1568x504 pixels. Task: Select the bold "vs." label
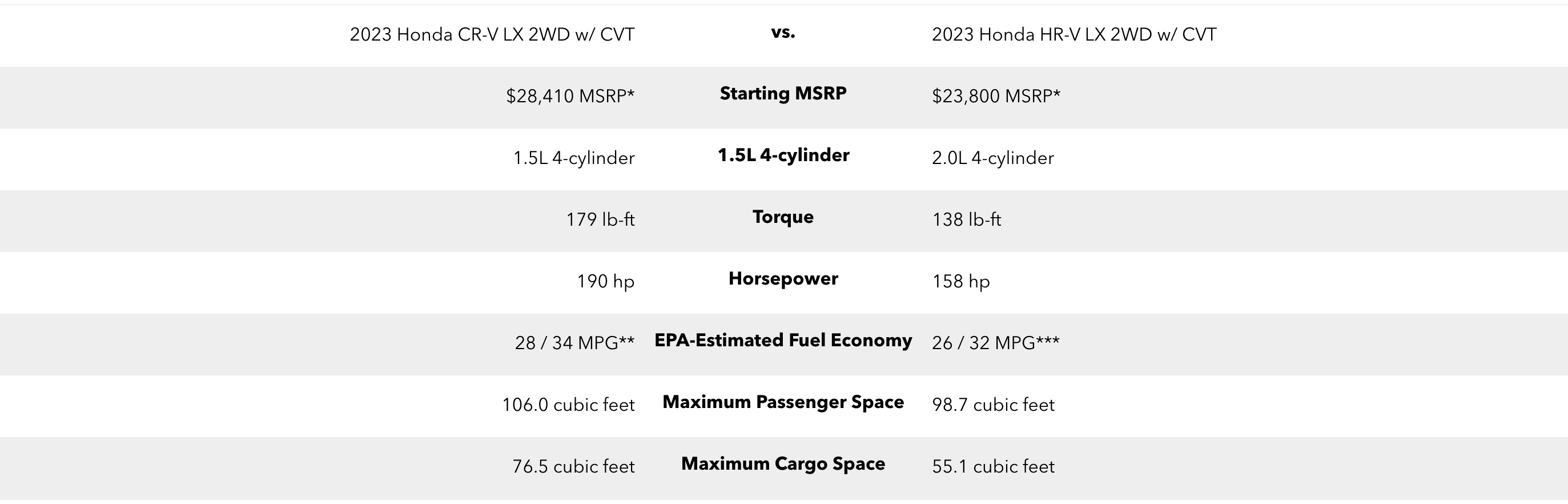pyautogui.click(x=783, y=33)
